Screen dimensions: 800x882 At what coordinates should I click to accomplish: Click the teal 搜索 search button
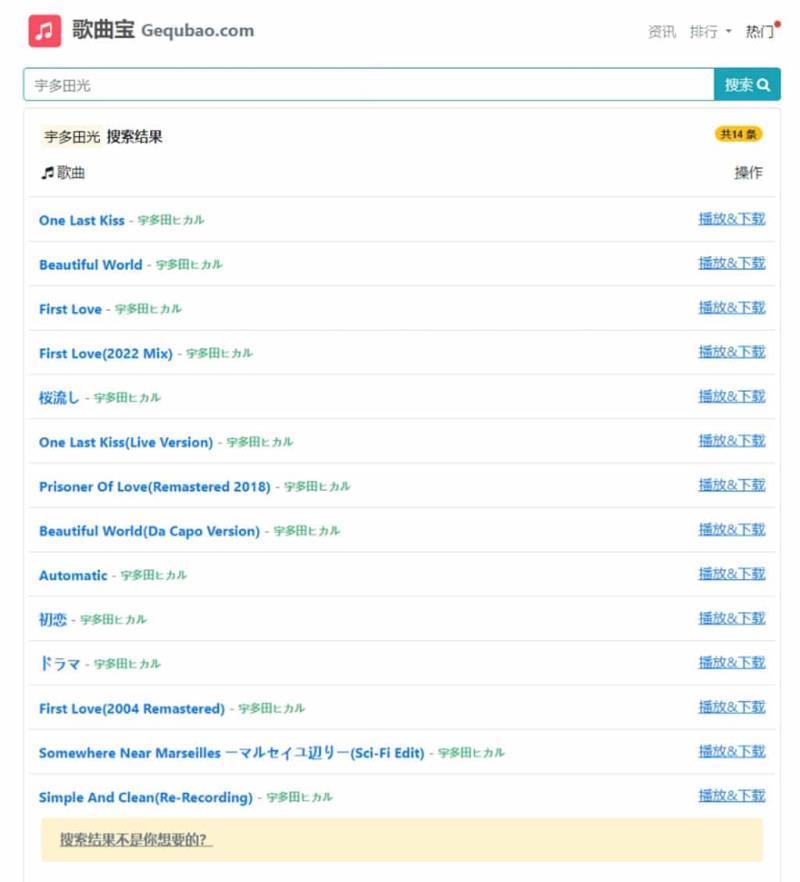coord(747,85)
